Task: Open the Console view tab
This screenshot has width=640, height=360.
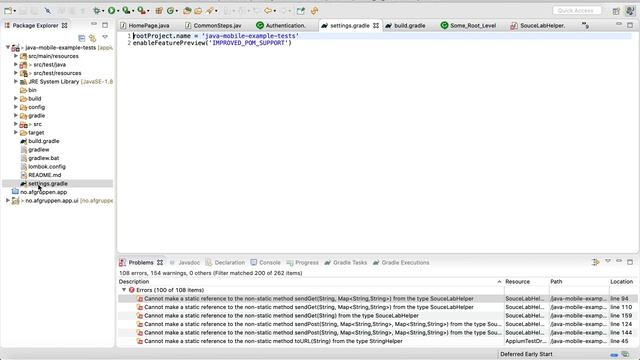Action: click(x=266, y=262)
